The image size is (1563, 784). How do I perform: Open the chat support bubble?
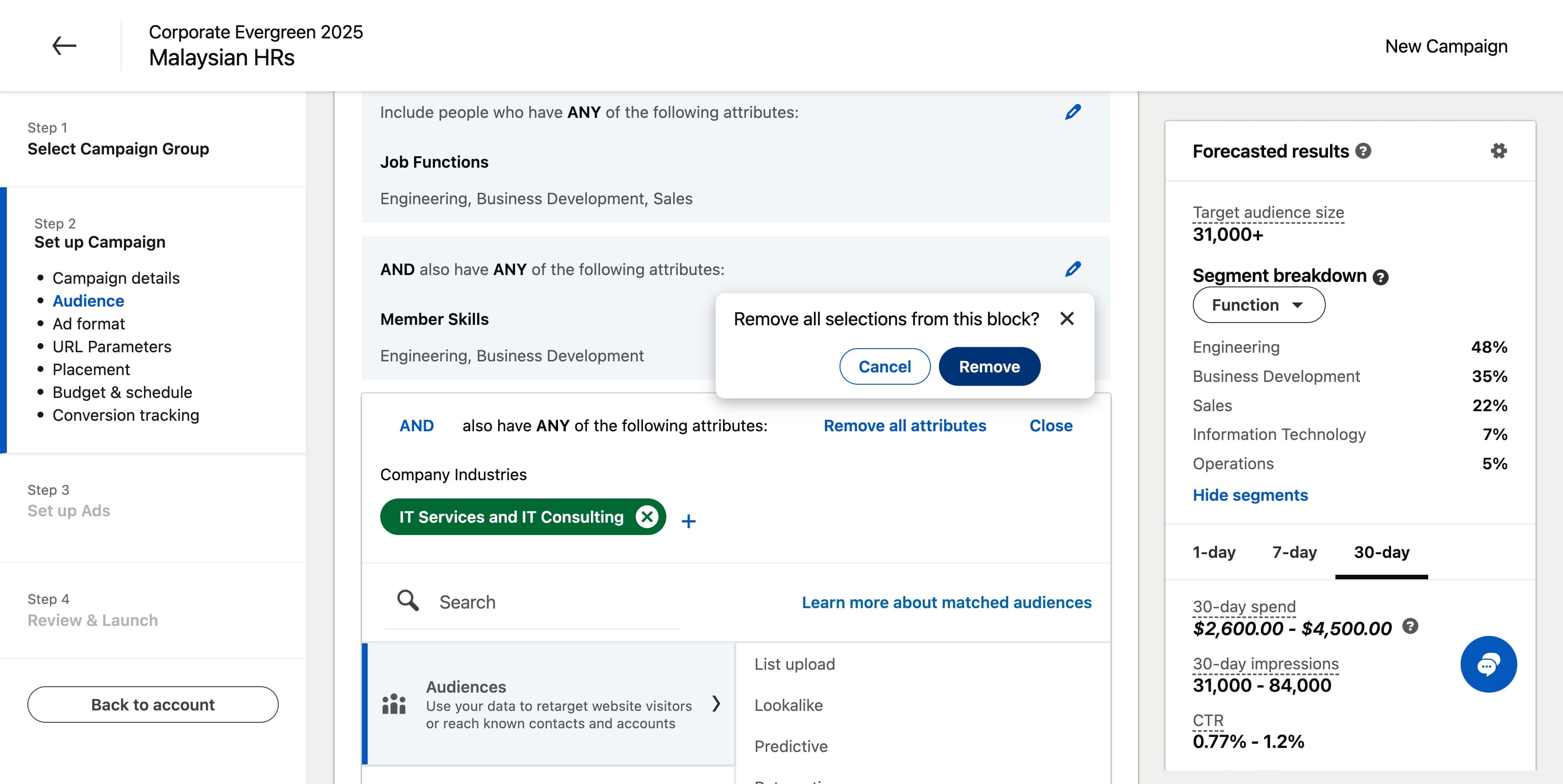click(1489, 664)
